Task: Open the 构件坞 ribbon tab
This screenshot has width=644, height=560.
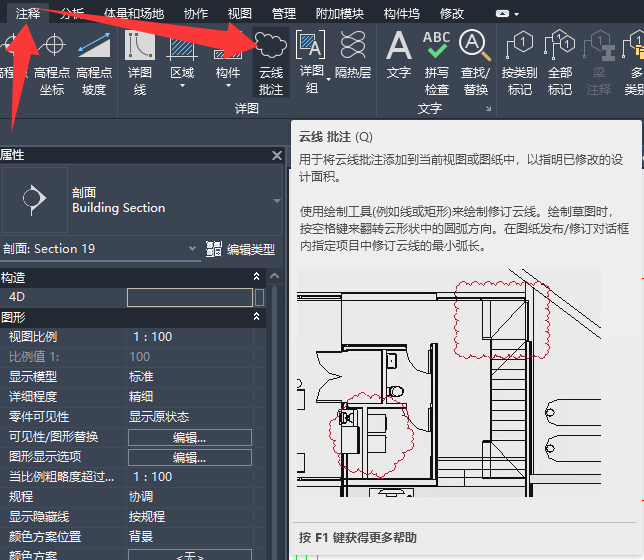Action: [402, 14]
